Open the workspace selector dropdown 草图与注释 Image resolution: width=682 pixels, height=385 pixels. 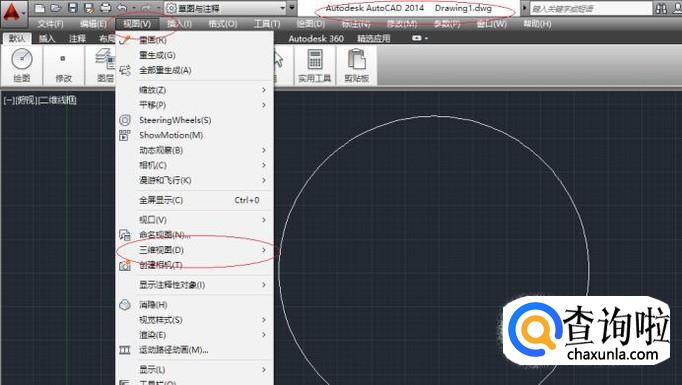coord(226,8)
